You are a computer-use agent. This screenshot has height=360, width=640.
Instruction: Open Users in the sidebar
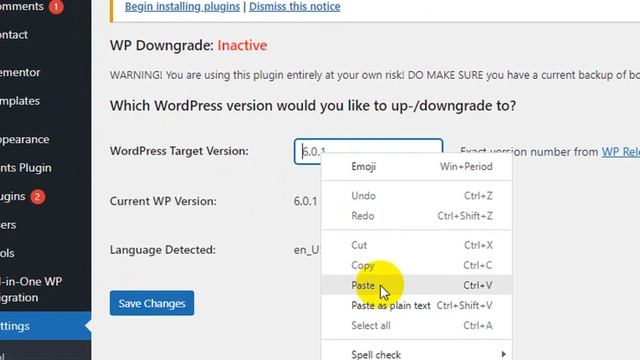(8, 225)
